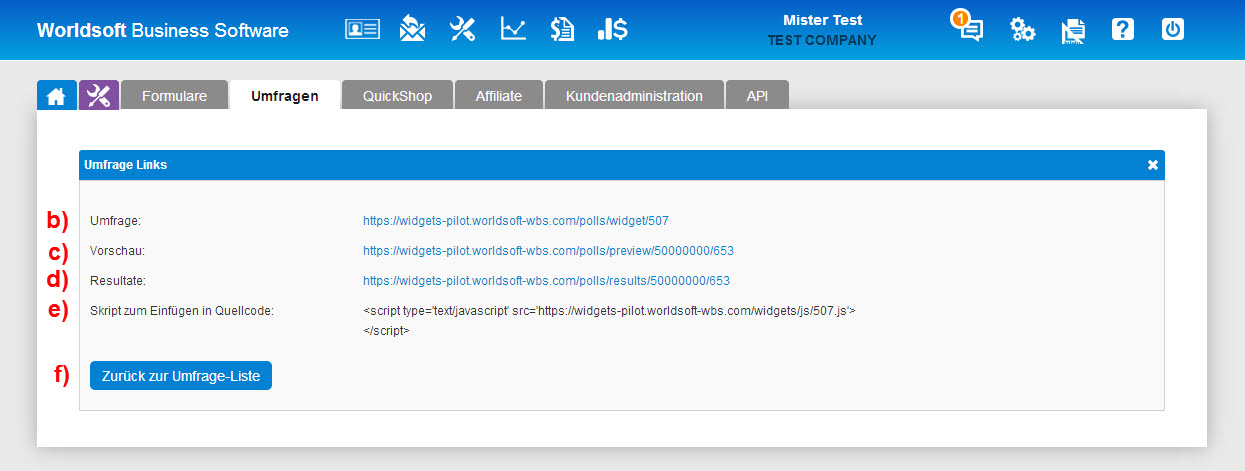1245x471 pixels.
Task: Click the 'Resultate:' label
Action: 118,281
